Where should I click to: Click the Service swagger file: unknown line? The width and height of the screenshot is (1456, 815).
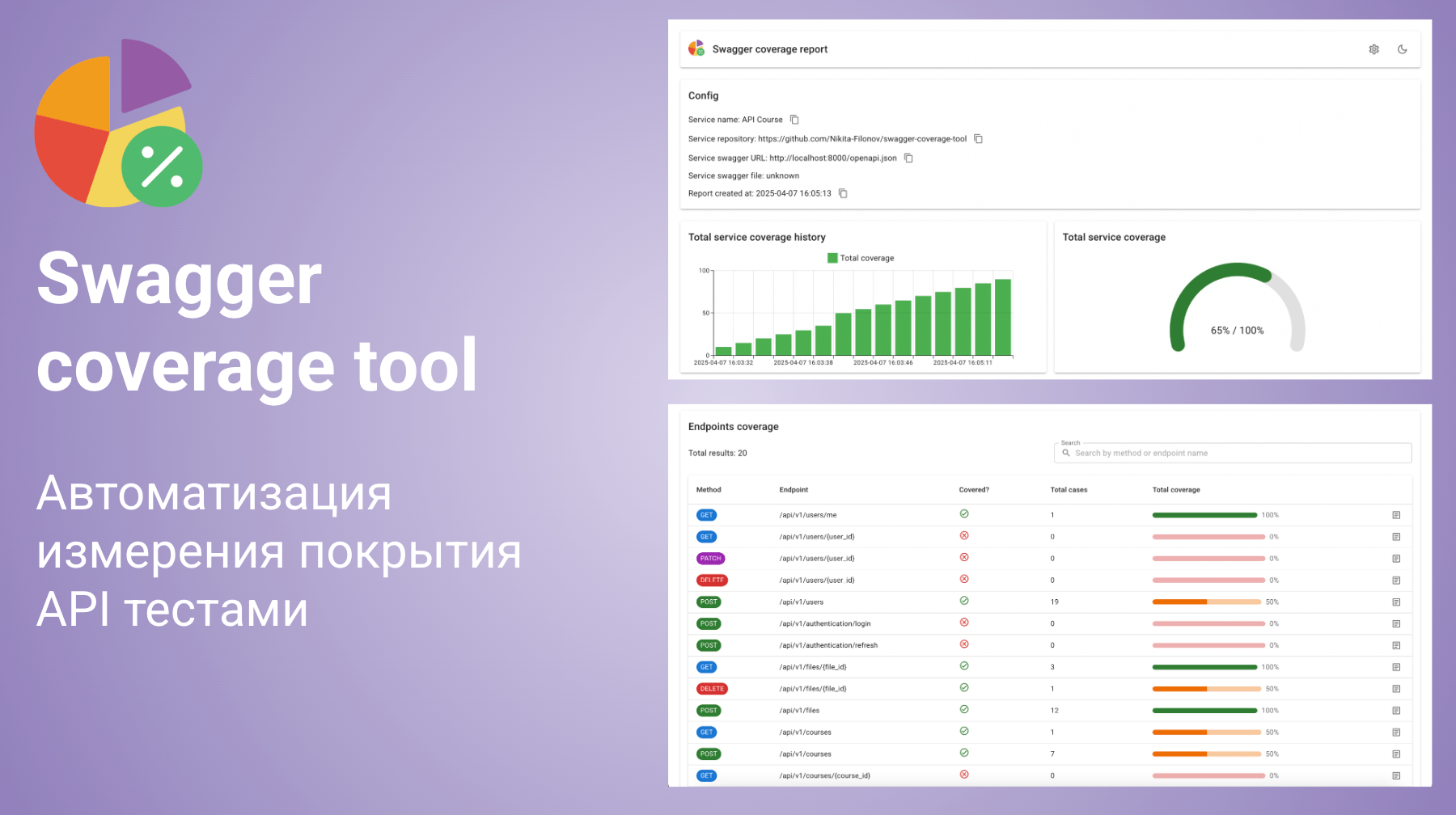(743, 176)
